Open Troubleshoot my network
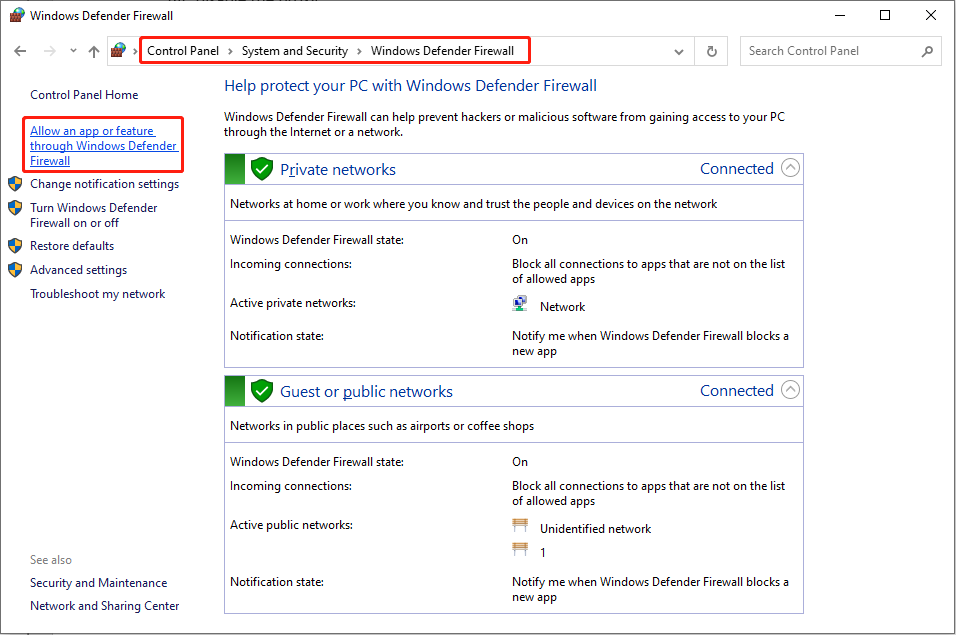 pyautogui.click(x=98, y=294)
